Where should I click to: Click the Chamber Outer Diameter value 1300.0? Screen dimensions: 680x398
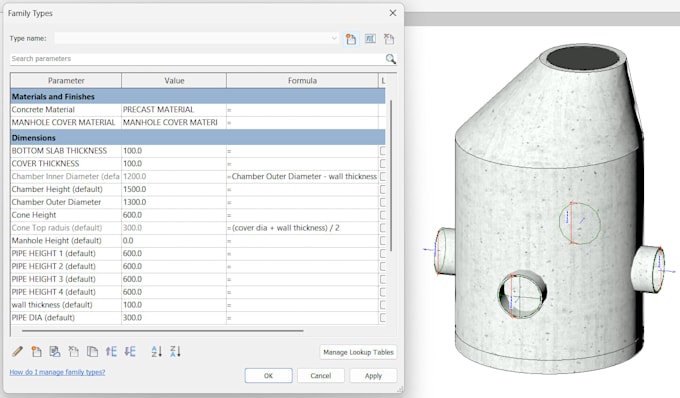point(174,202)
